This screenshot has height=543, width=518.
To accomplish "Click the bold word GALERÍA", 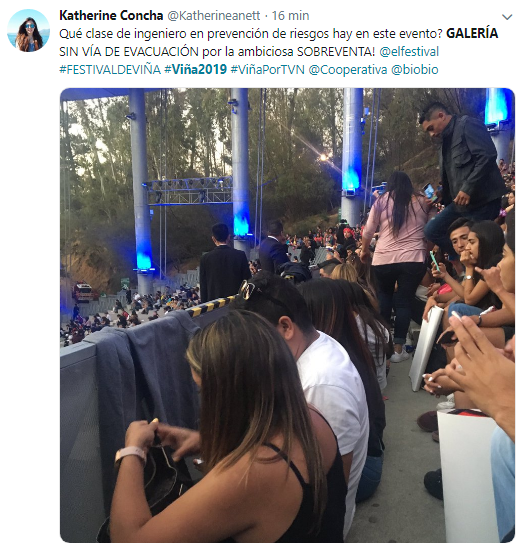I will tap(472, 34).
